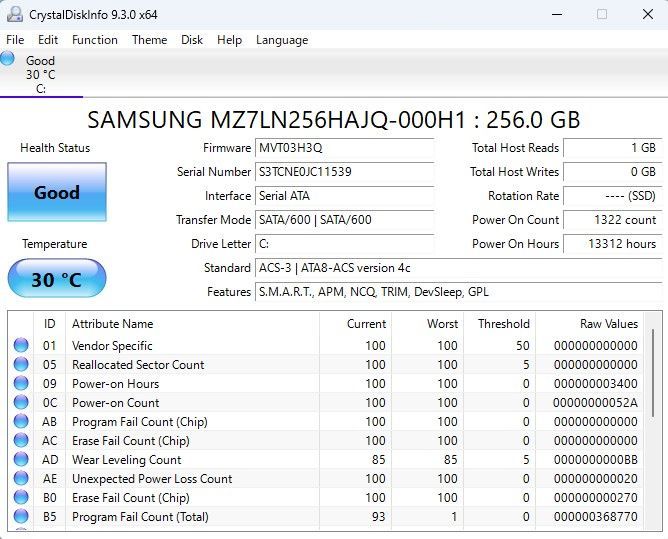Open the Disk menu
The width and height of the screenshot is (668, 539).
click(x=192, y=40)
